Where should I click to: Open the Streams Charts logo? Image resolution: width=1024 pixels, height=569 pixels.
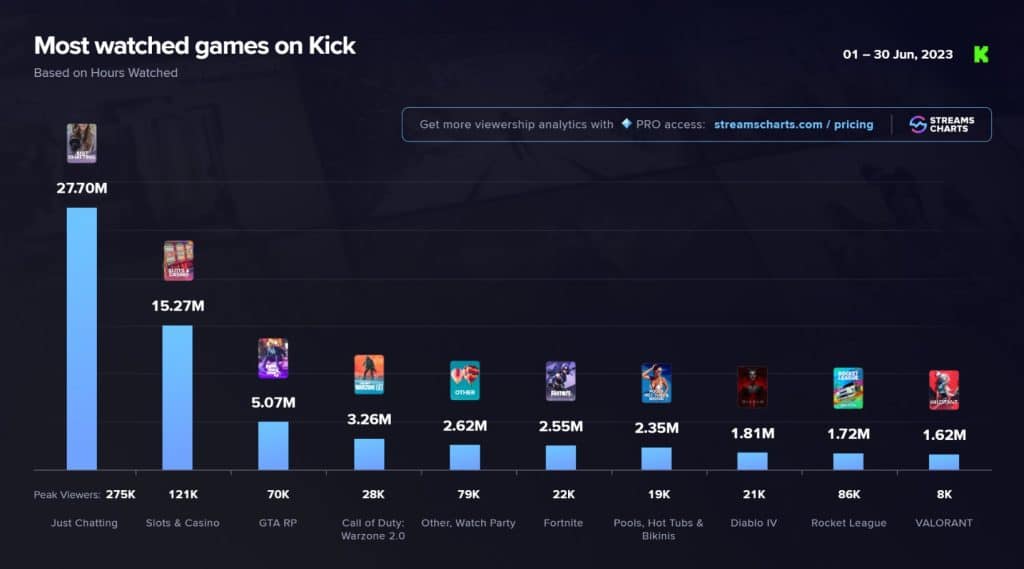pos(942,124)
